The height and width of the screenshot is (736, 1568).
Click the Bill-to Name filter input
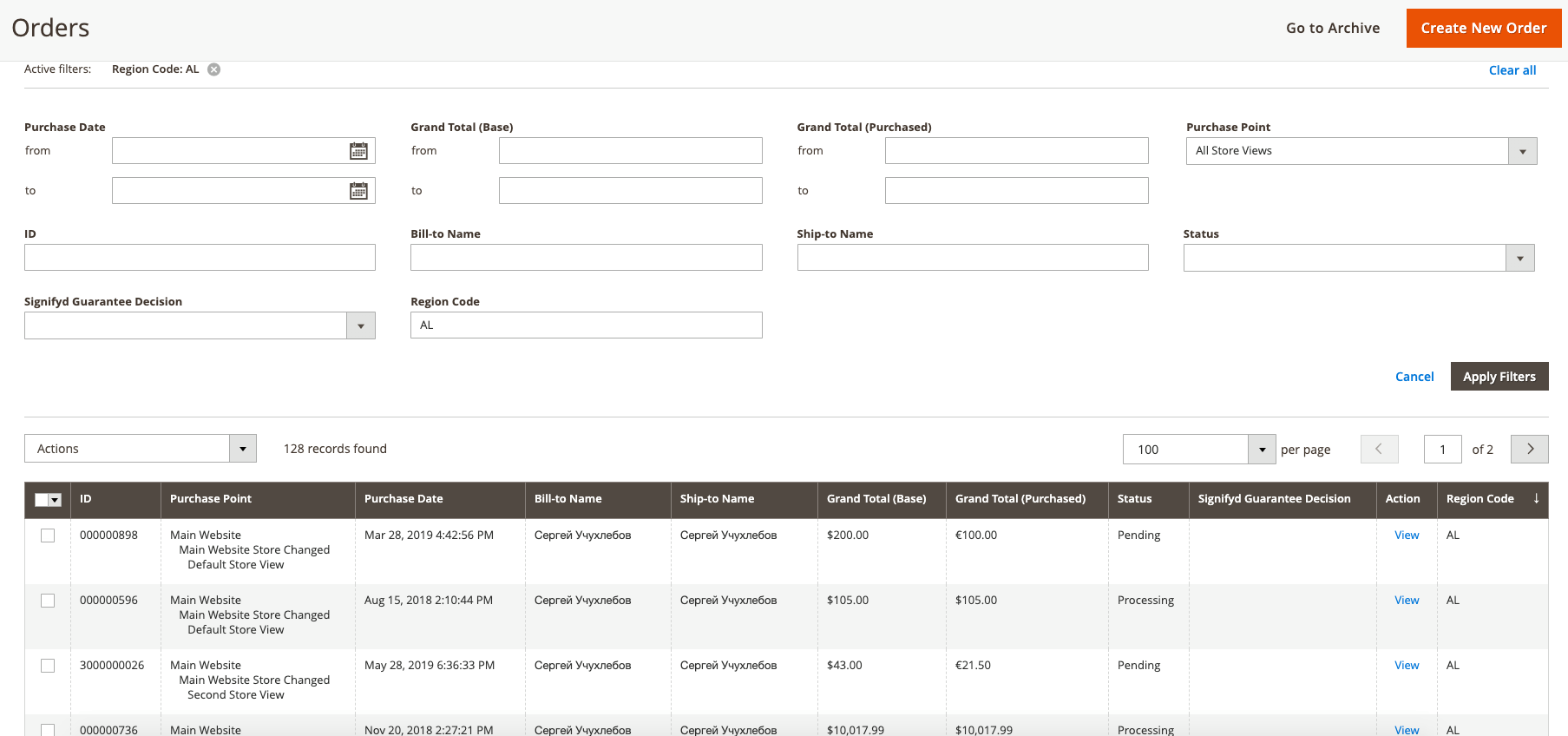click(x=587, y=258)
